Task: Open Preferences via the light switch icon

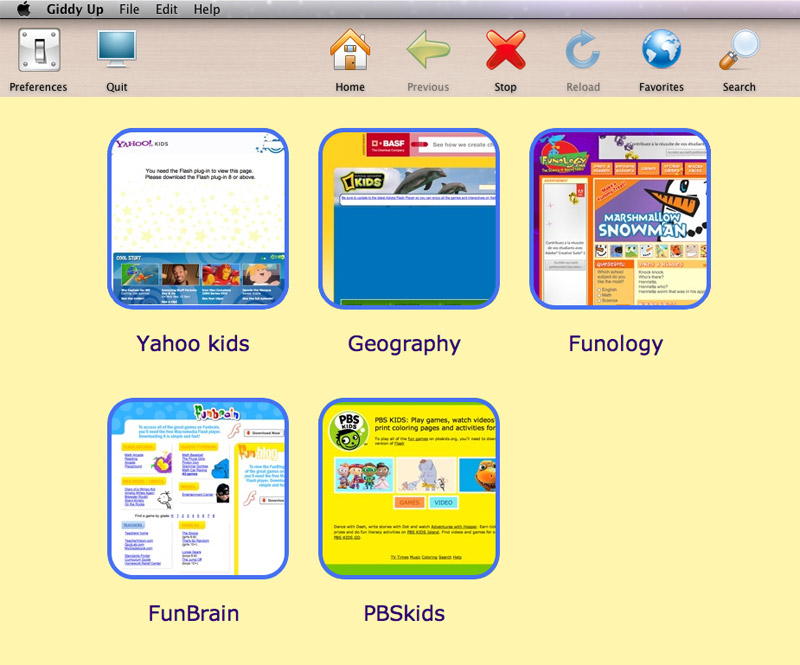Action: click(39, 50)
